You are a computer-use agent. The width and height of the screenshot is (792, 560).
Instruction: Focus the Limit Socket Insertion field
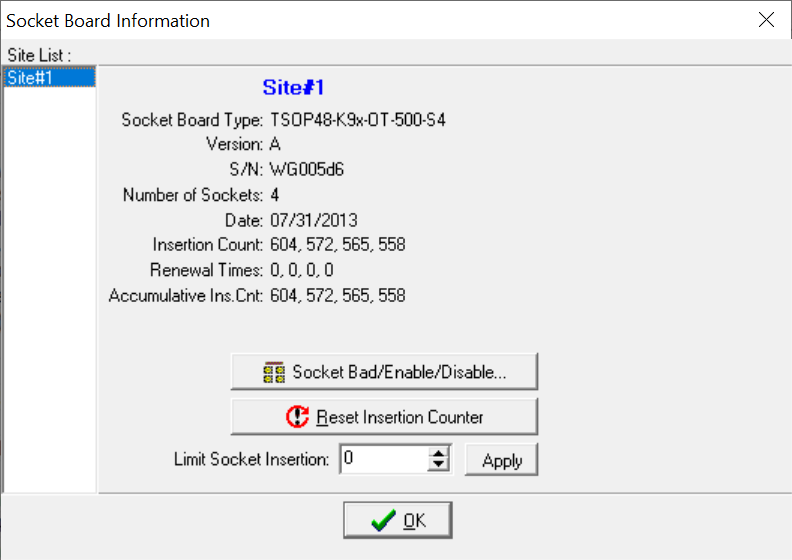[x=384, y=459]
